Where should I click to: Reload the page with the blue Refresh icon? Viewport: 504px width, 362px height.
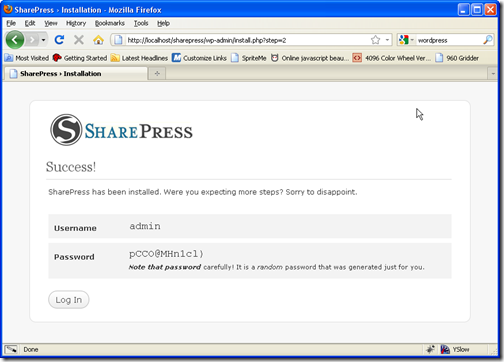click(x=59, y=40)
